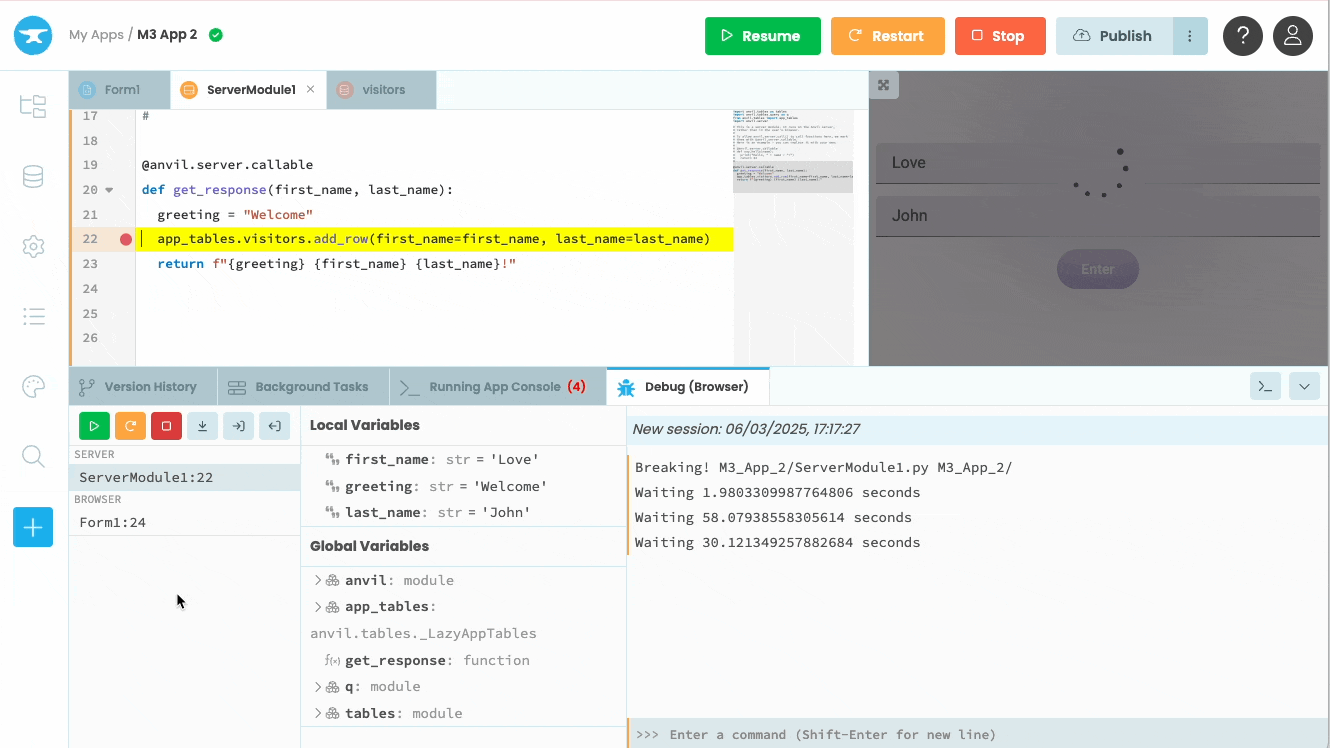Open the user account icon
Viewport: 1330px width, 748px height.
point(1293,36)
